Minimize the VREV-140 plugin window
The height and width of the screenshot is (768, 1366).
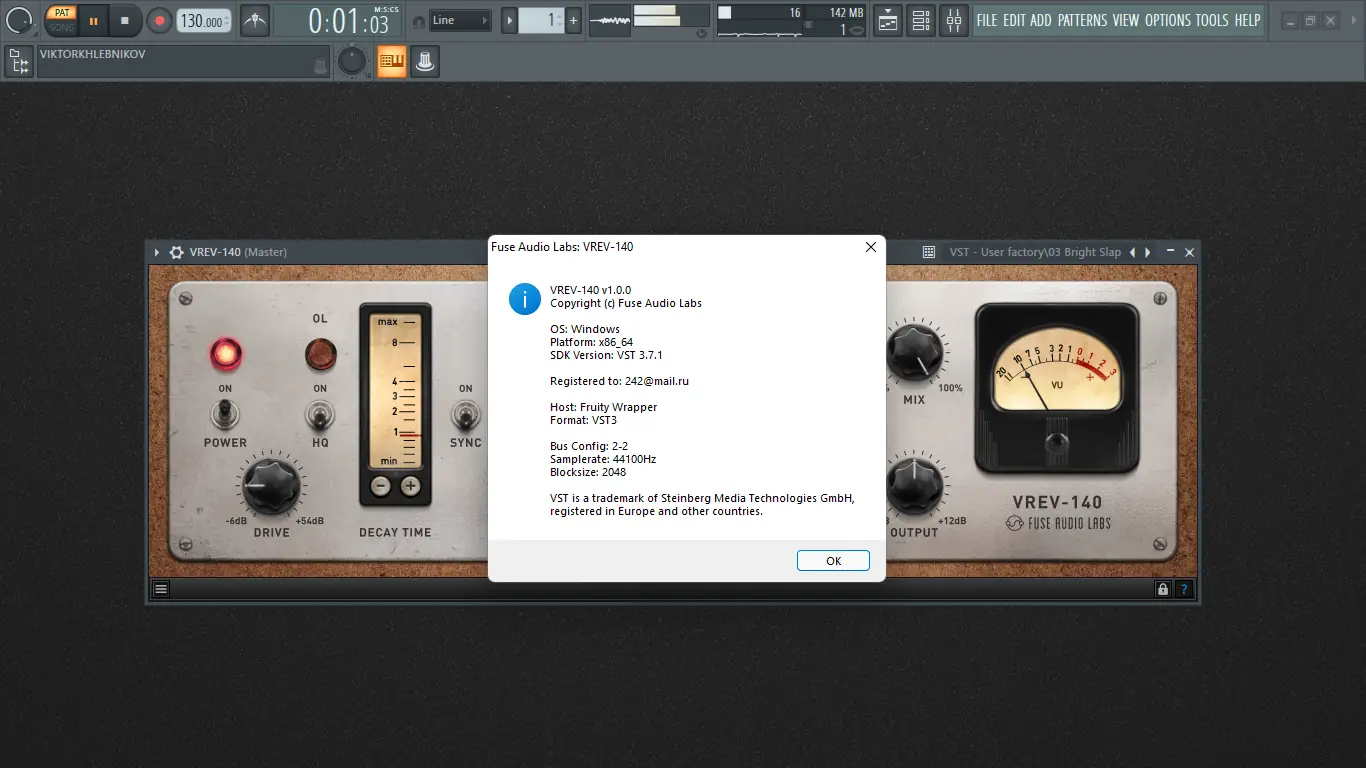click(x=1172, y=252)
